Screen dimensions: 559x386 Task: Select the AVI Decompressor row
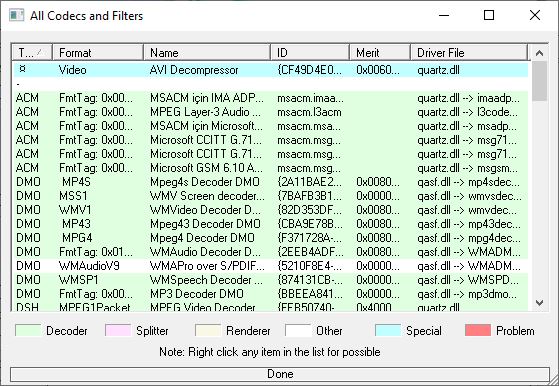coord(271,70)
